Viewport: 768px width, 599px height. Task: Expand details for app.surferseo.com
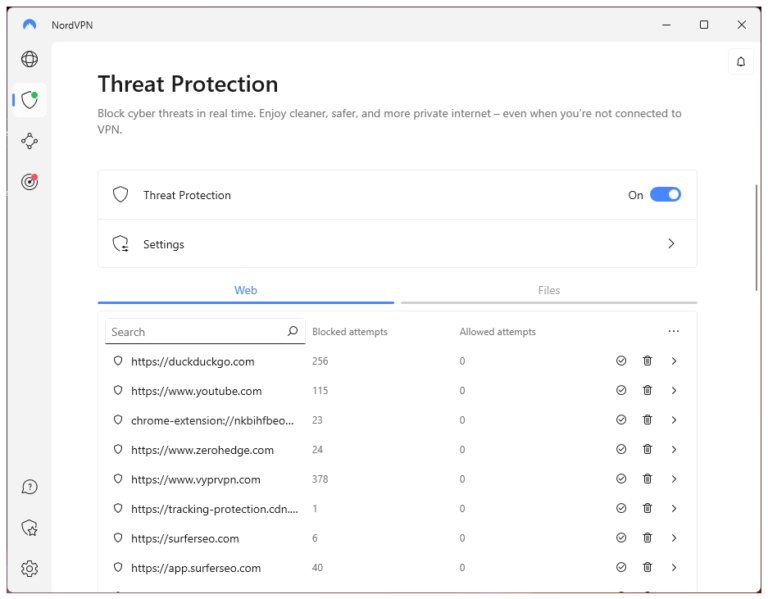(x=674, y=567)
